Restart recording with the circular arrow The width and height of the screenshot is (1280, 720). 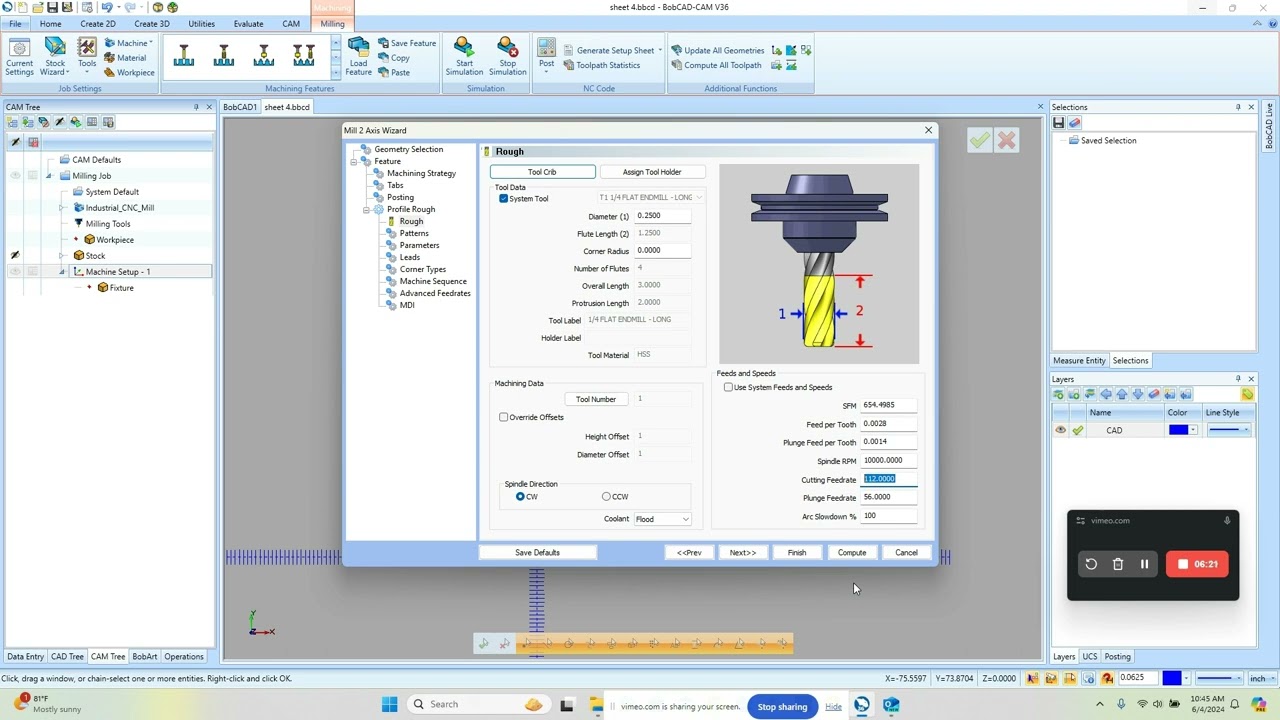(x=1091, y=564)
